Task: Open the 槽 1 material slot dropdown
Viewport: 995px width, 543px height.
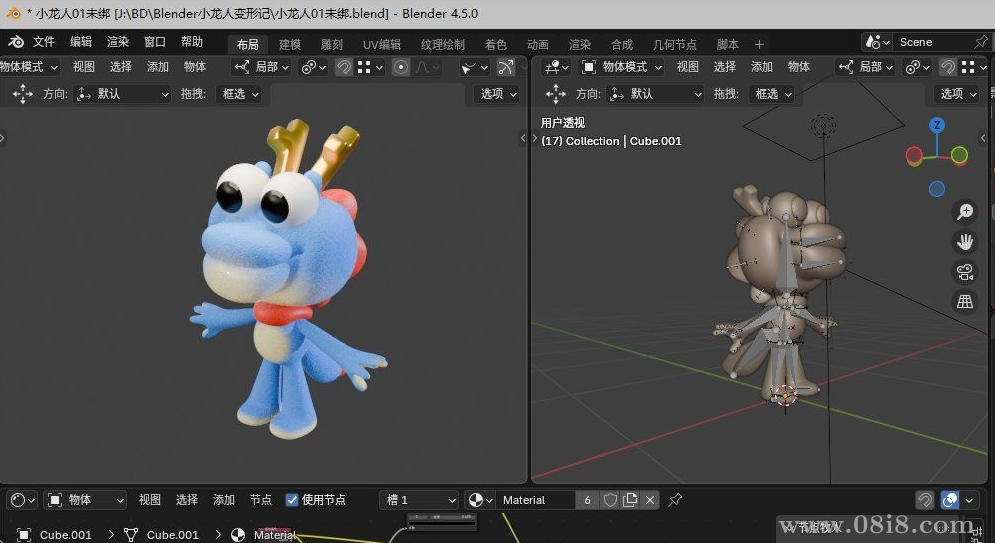Action: (x=419, y=500)
